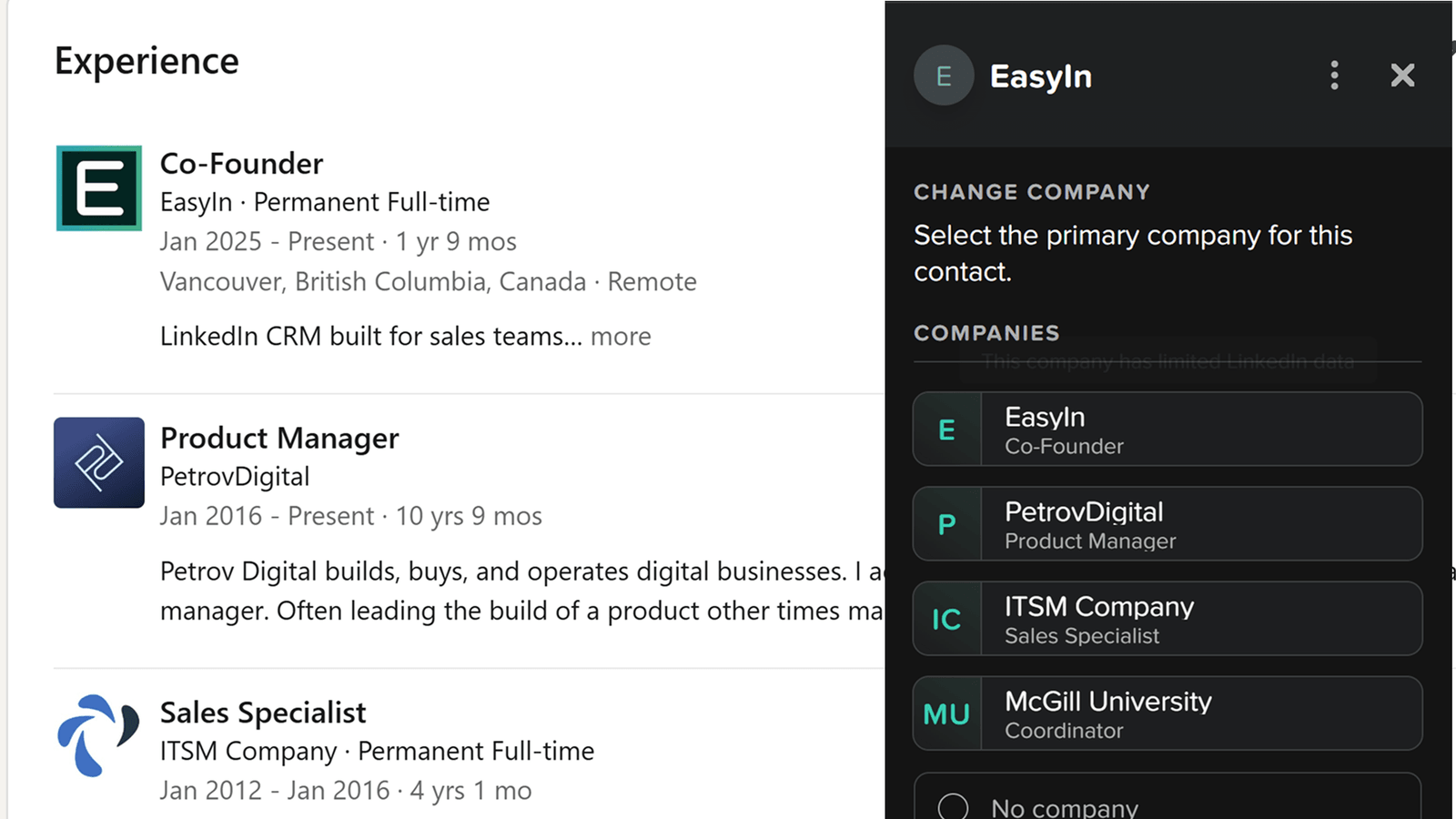Click the ITSM Company logo in Experience
This screenshot has width=1456, height=819.
[x=99, y=736]
